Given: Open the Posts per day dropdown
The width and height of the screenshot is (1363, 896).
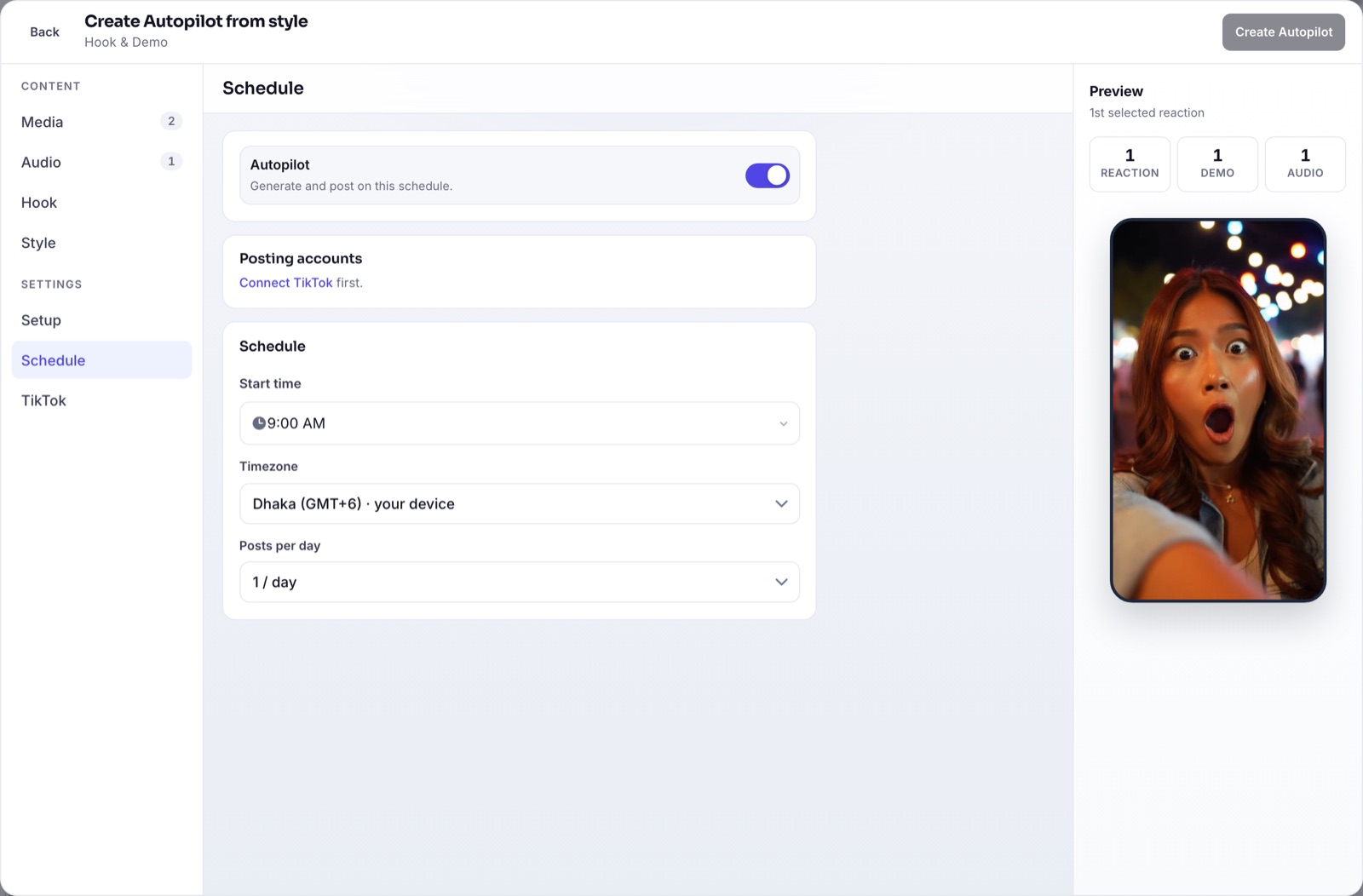Looking at the screenshot, I should coord(520,582).
